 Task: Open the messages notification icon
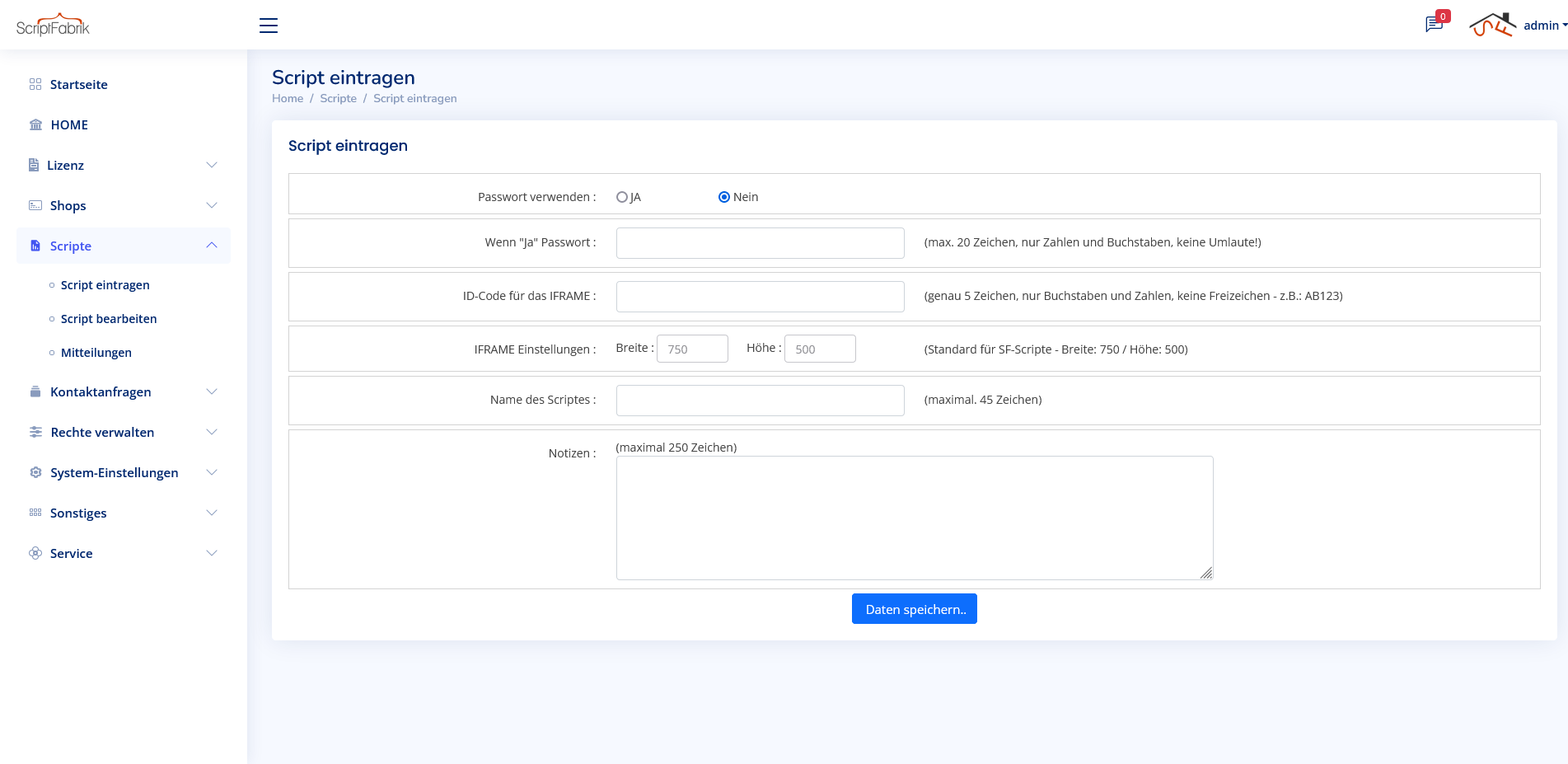[1434, 25]
